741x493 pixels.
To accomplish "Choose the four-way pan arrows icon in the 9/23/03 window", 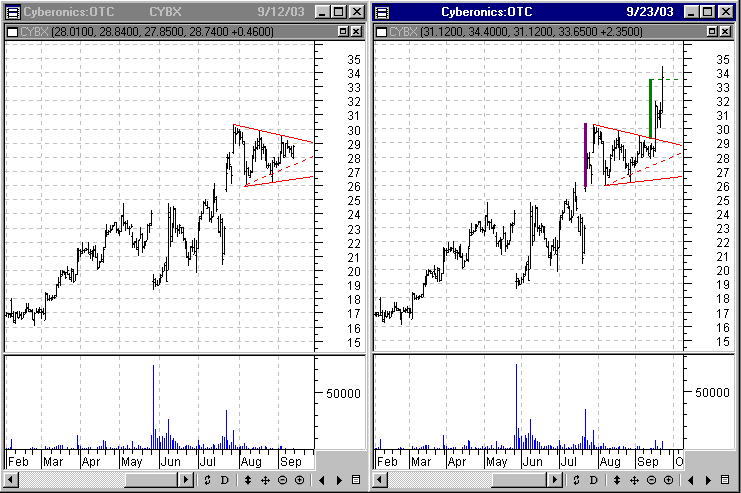I will 634,480.
